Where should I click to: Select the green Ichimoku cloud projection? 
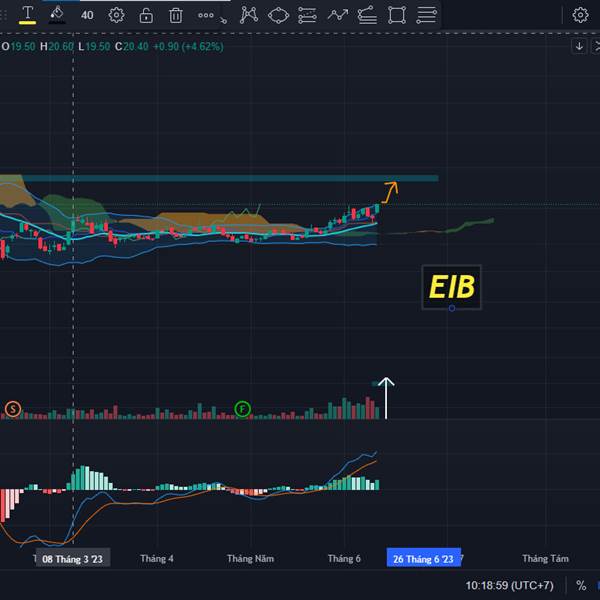click(471, 225)
